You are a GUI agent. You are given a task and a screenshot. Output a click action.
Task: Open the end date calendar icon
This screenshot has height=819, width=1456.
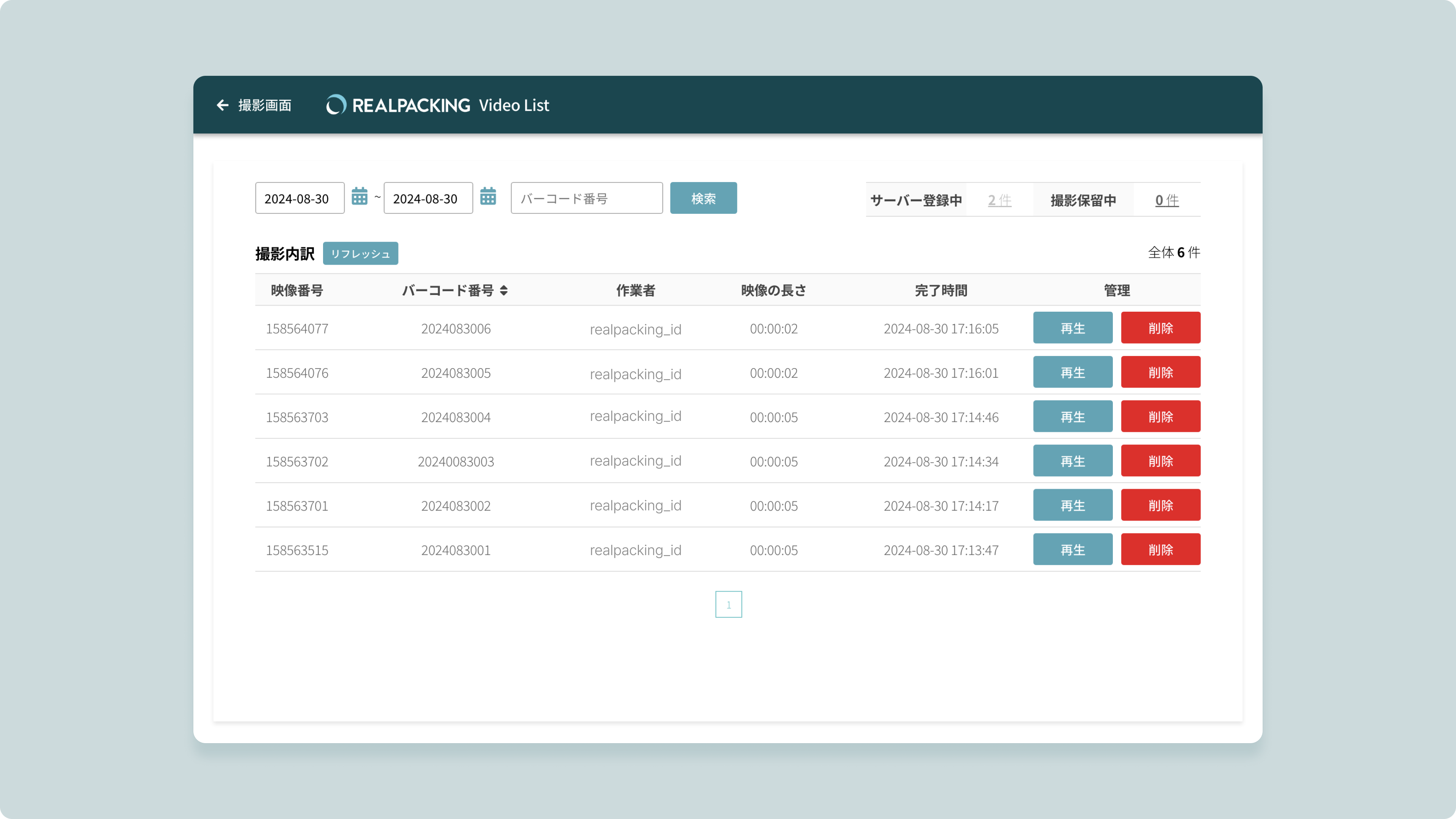[x=488, y=197]
